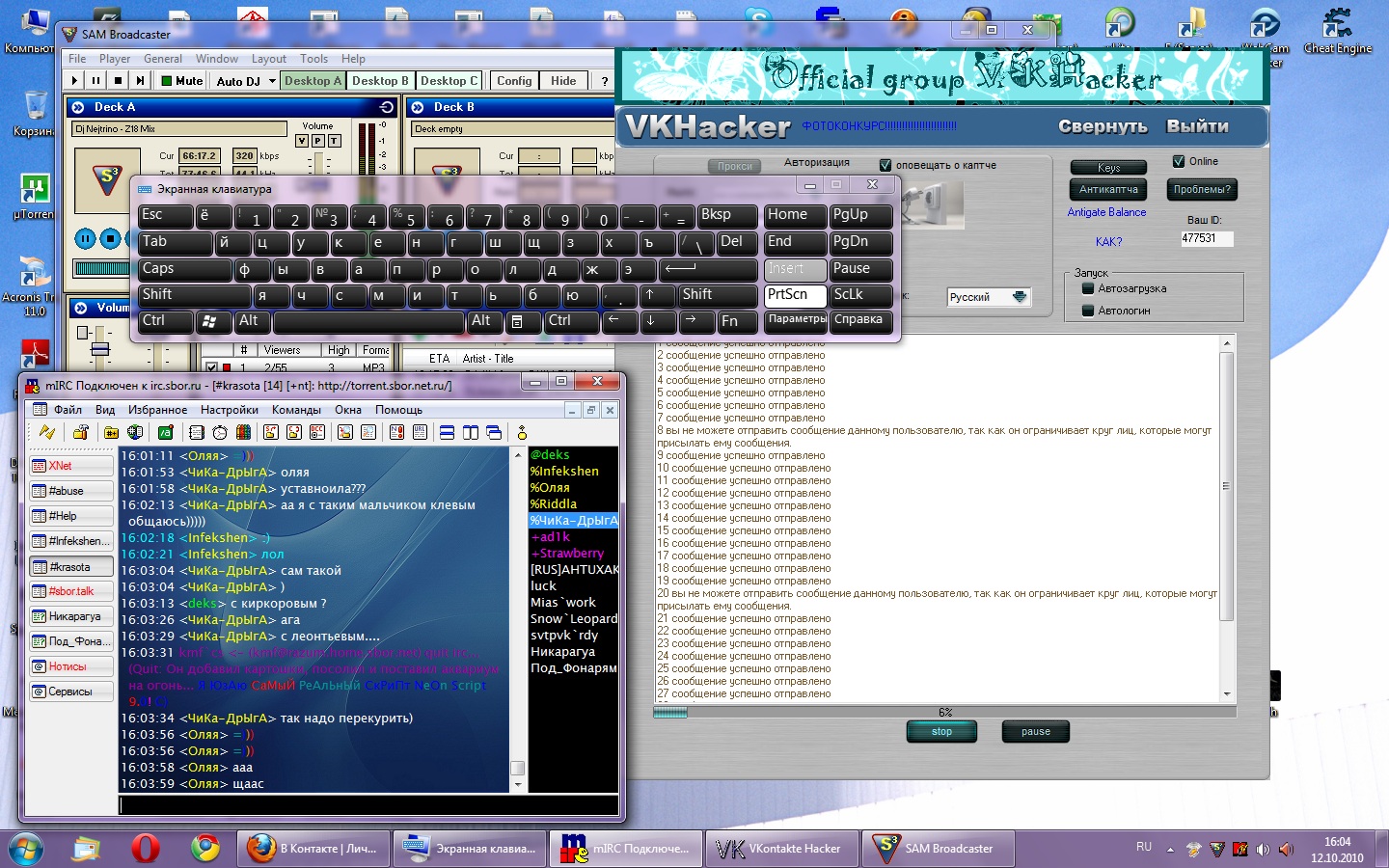The height and width of the screenshot is (868, 1389).
Task: Click the Ваш ID input field
Action: tap(1207, 238)
